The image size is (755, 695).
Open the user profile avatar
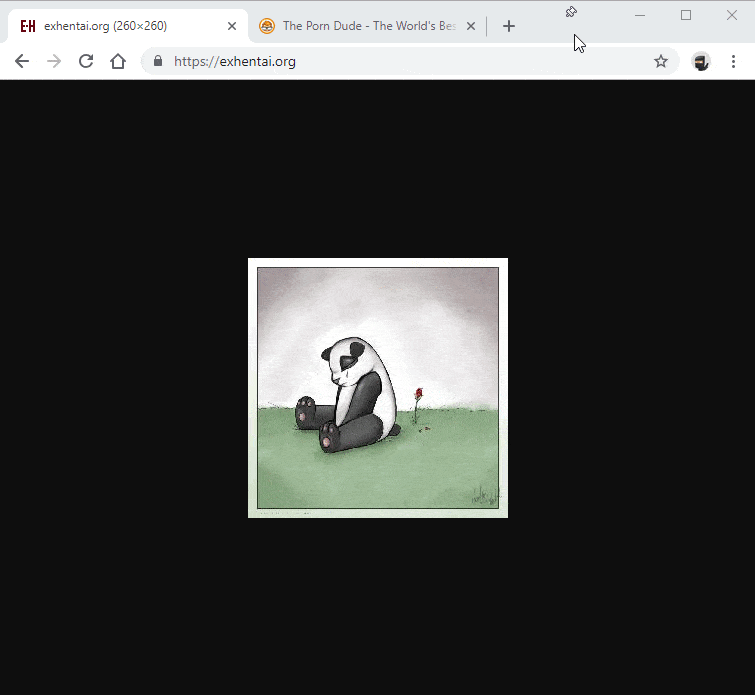coord(701,62)
